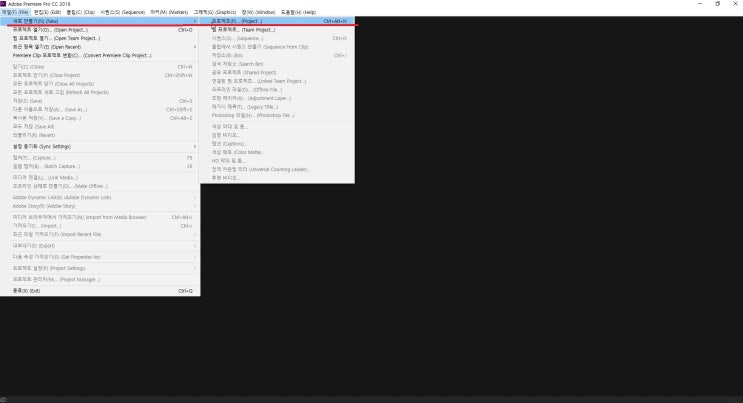The height and width of the screenshot is (403, 743).
Task: Click Close All Projects entry
Action: click(100, 84)
